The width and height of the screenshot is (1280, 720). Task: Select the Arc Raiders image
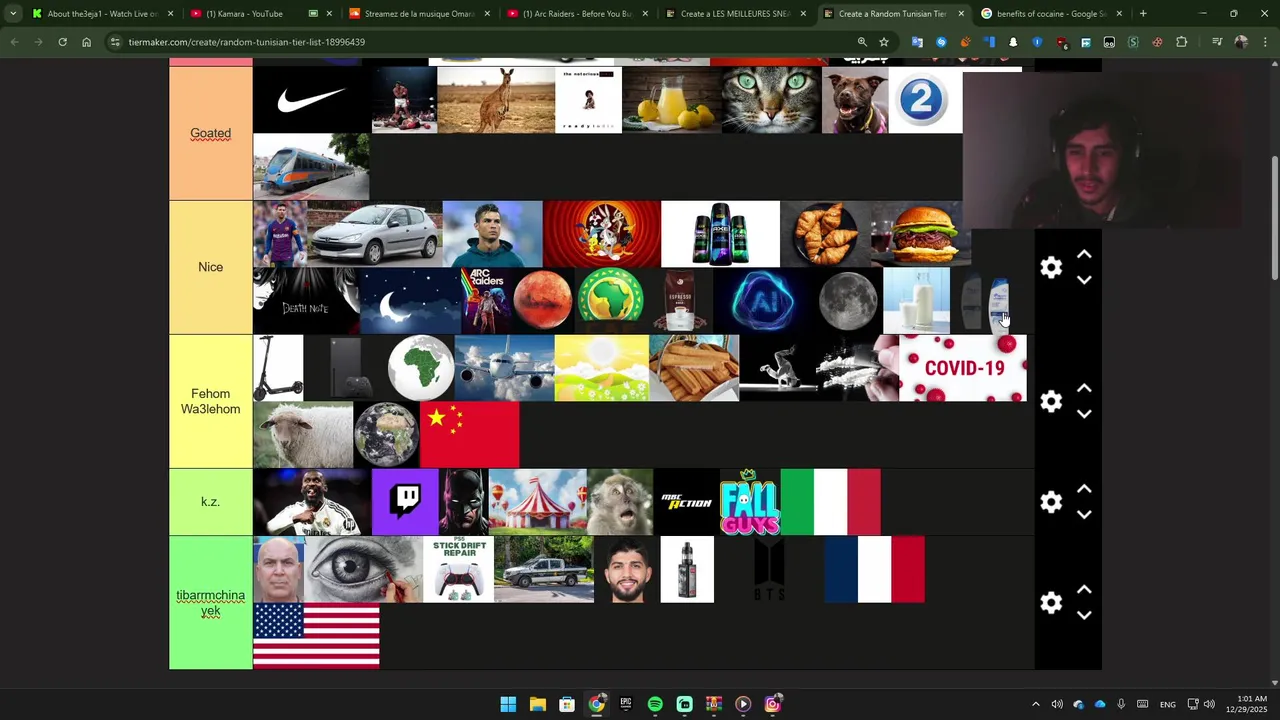tap(485, 301)
